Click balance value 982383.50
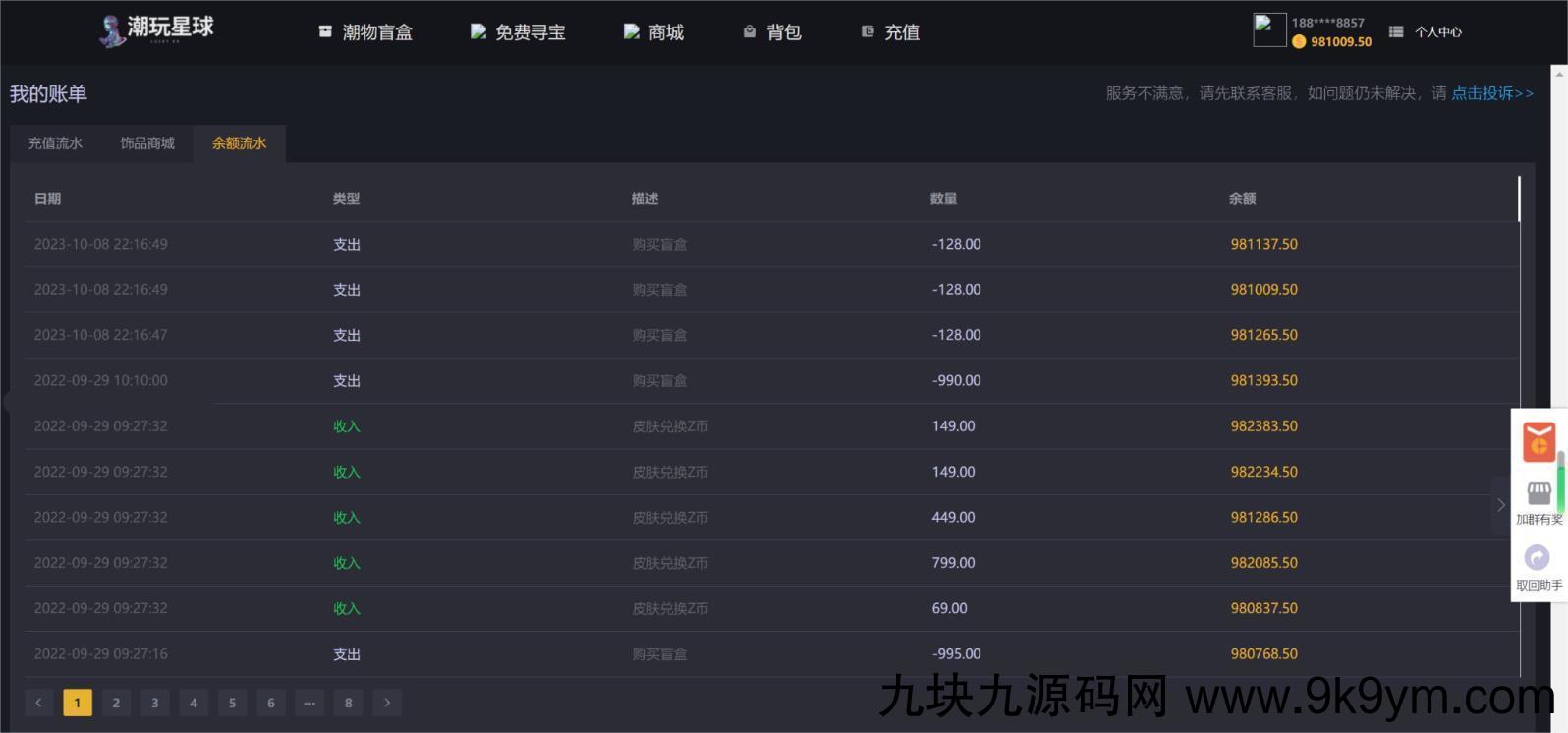 click(x=1264, y=426)
